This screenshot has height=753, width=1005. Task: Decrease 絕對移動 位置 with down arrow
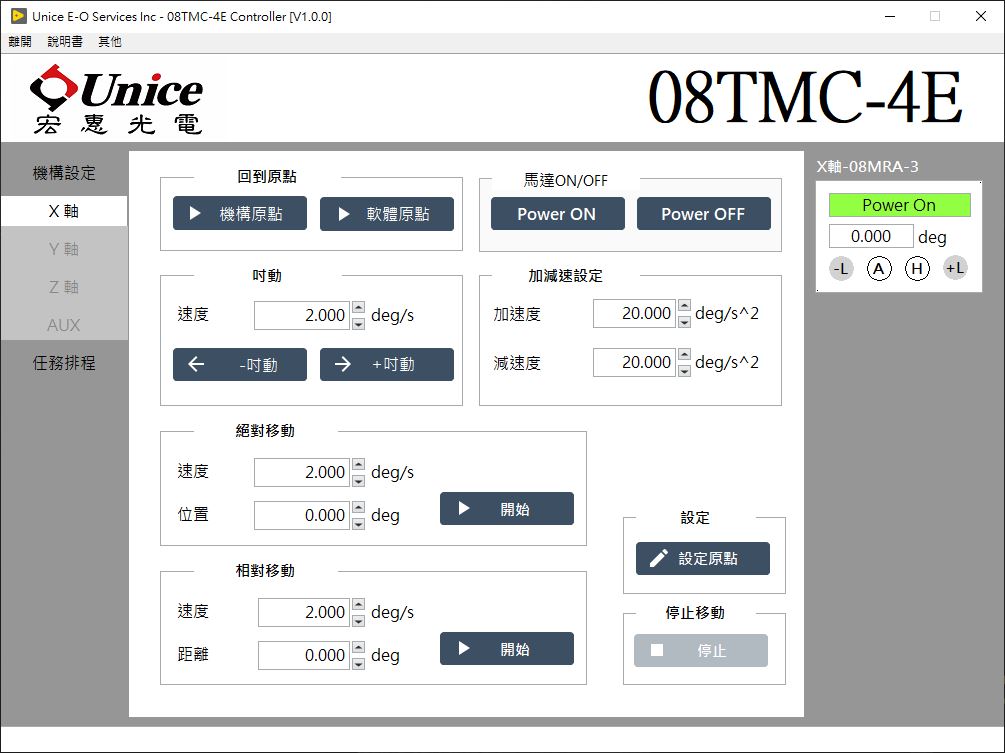point(359,523)
